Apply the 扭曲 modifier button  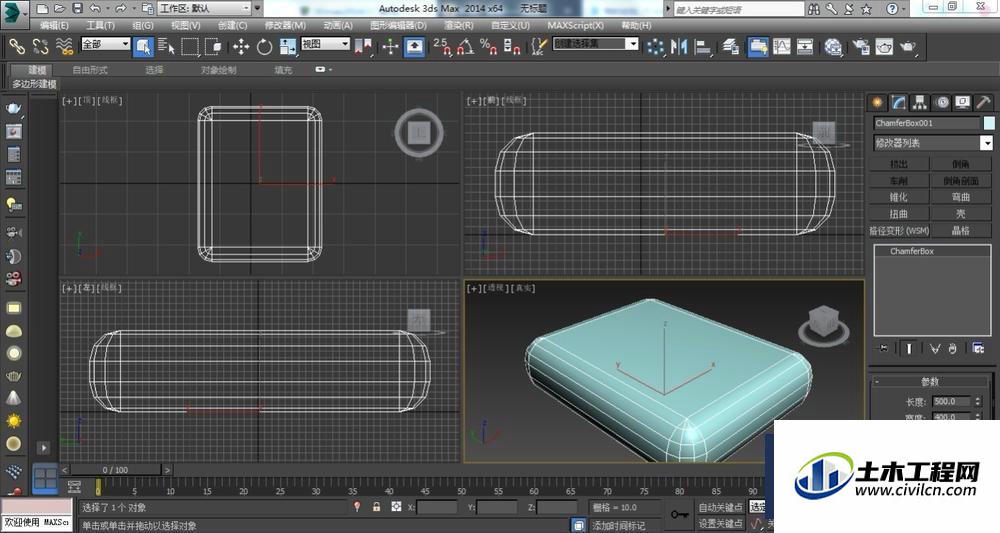tap(899, 214)
